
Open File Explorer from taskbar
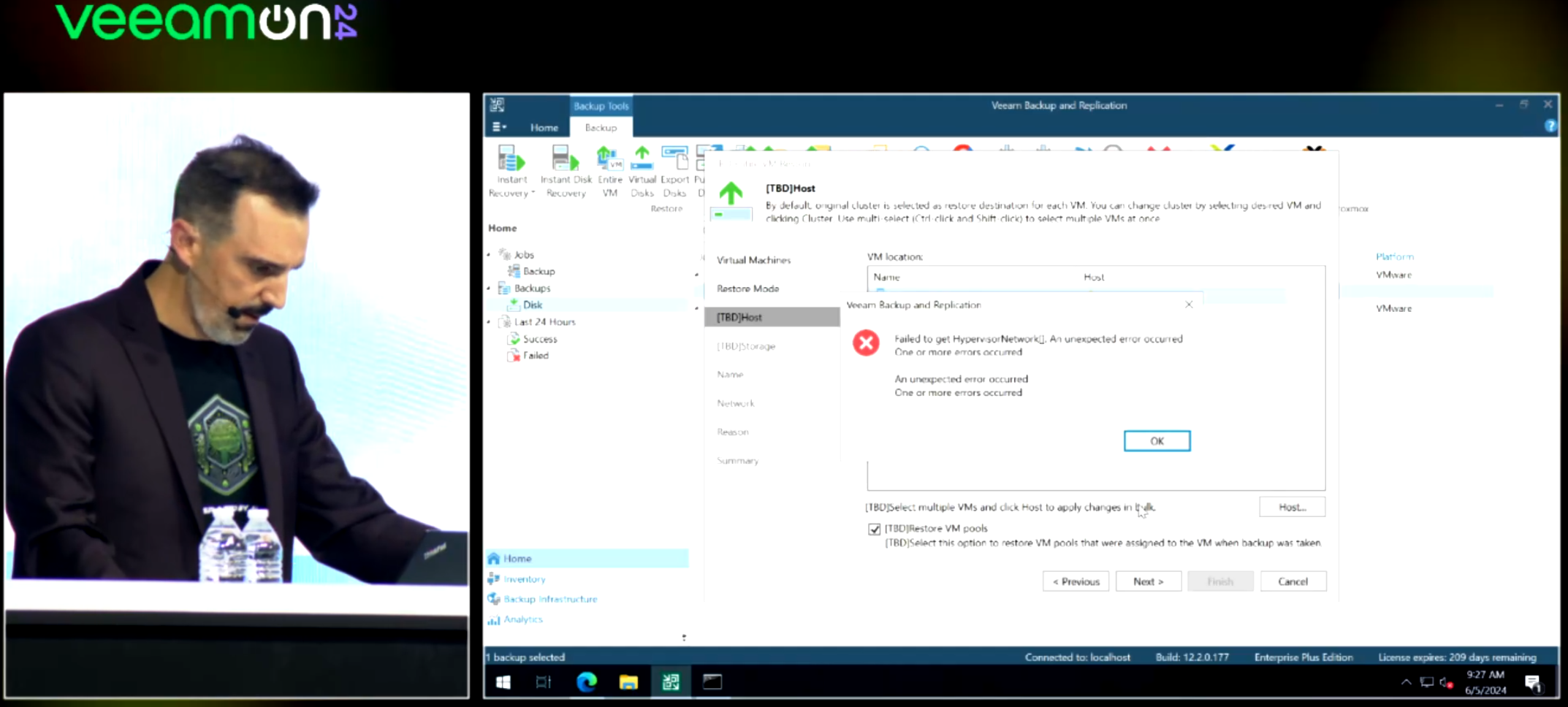pos(628,682)
